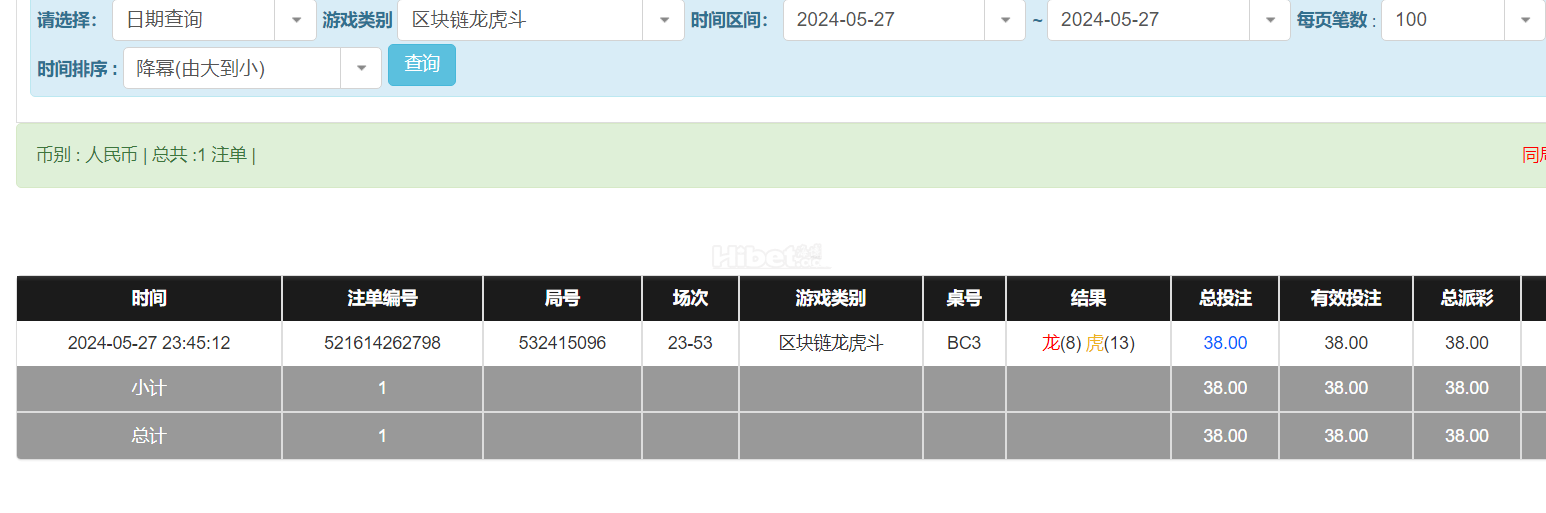Select the BC3 table number cell
1546x513 pixels.
coord(964,343)
